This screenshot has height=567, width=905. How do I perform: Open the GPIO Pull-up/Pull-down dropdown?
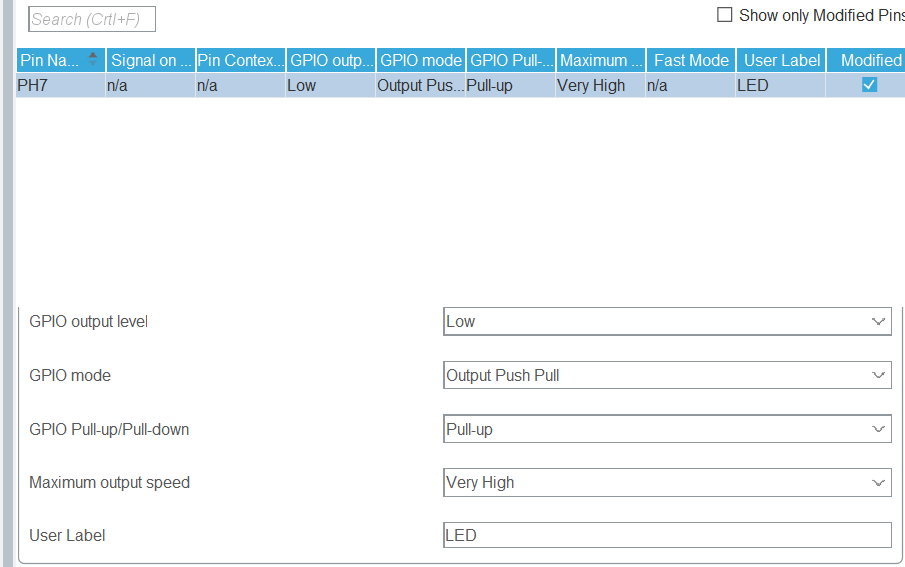point(667,429)
